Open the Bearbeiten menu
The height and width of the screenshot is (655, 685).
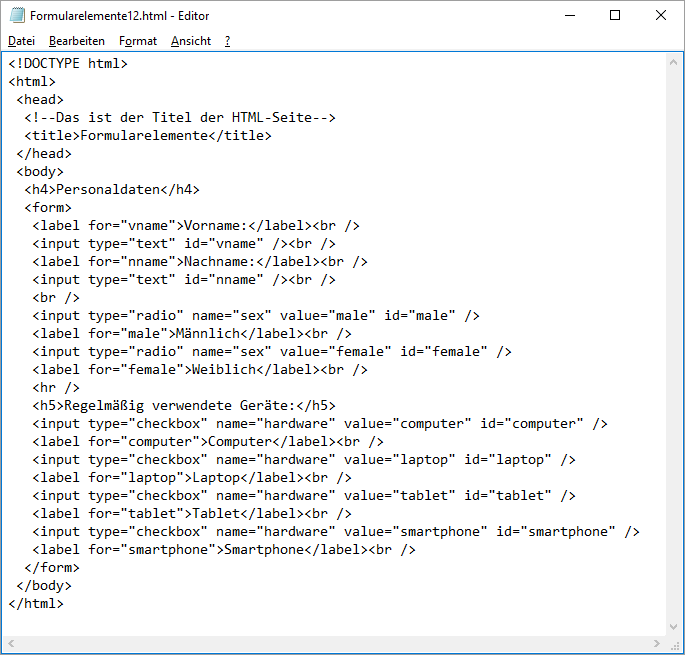77,41
